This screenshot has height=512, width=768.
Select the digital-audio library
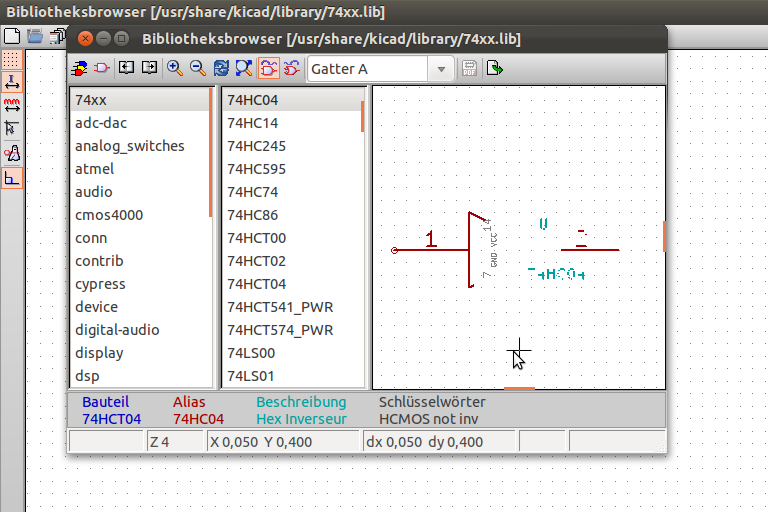(x=140, y=330)
